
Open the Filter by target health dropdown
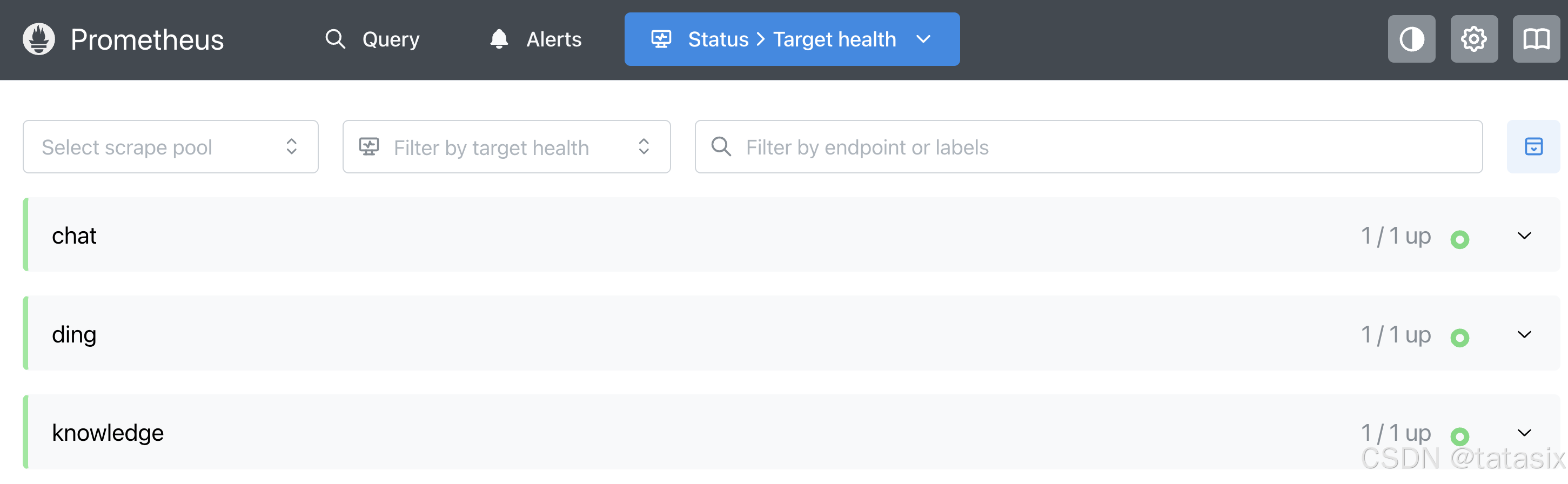(x=506, y=147)
